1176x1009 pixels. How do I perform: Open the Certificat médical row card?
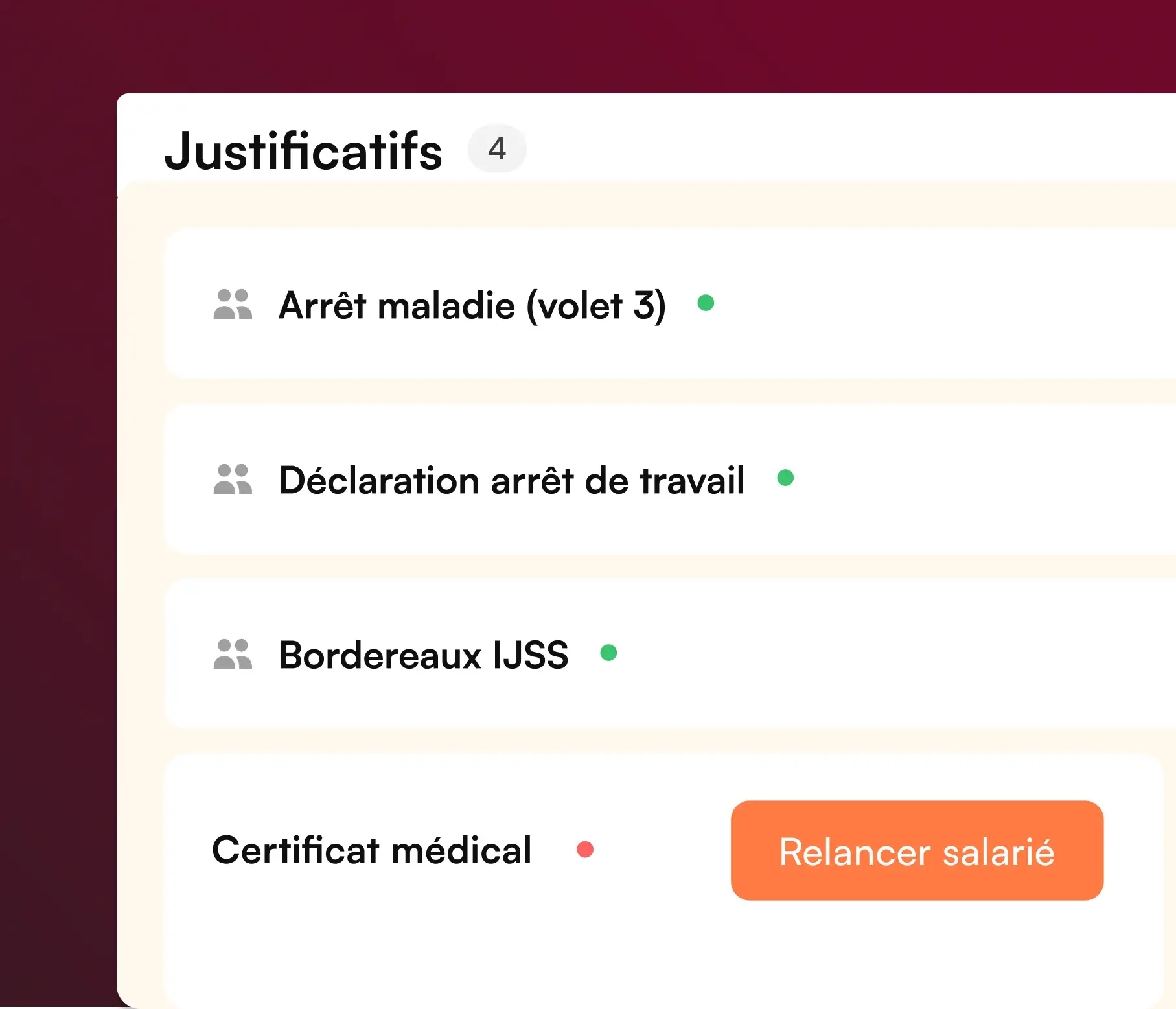(664, 881)
